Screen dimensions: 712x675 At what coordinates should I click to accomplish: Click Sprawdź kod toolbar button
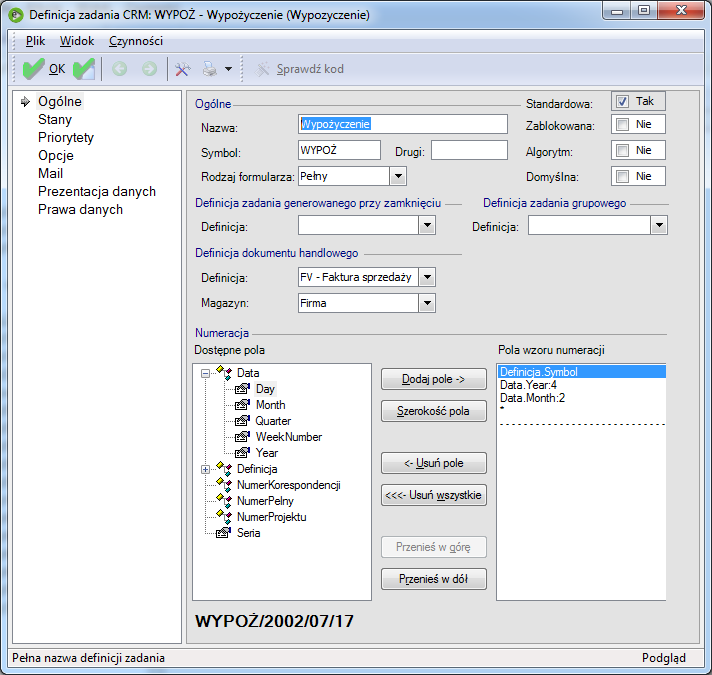click(299, 69)
